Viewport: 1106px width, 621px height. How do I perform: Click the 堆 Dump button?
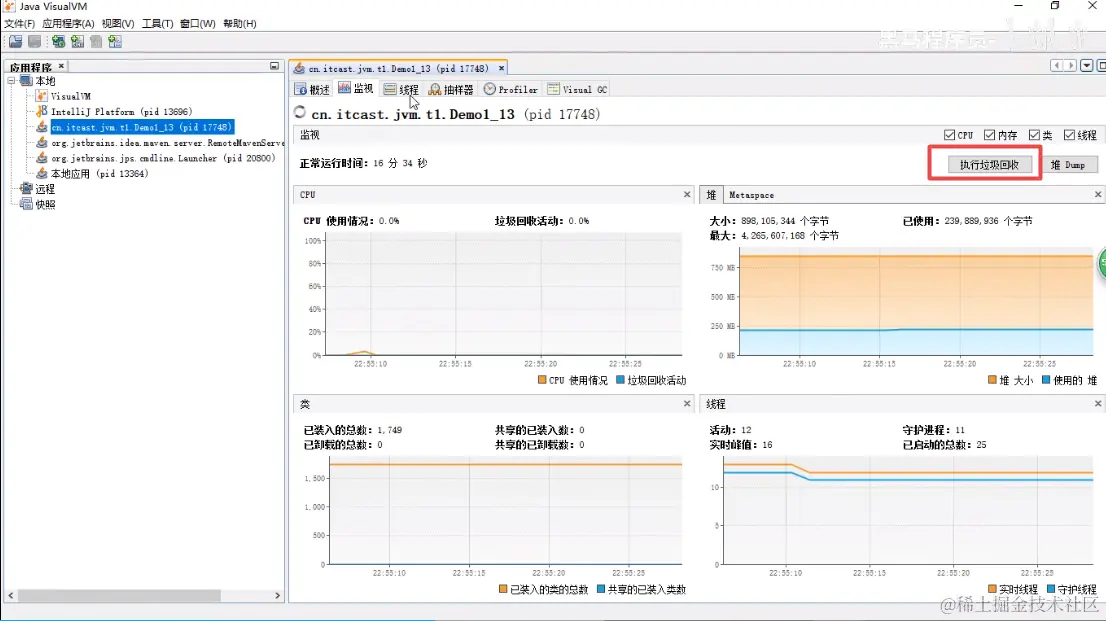tap(1068, 164)
